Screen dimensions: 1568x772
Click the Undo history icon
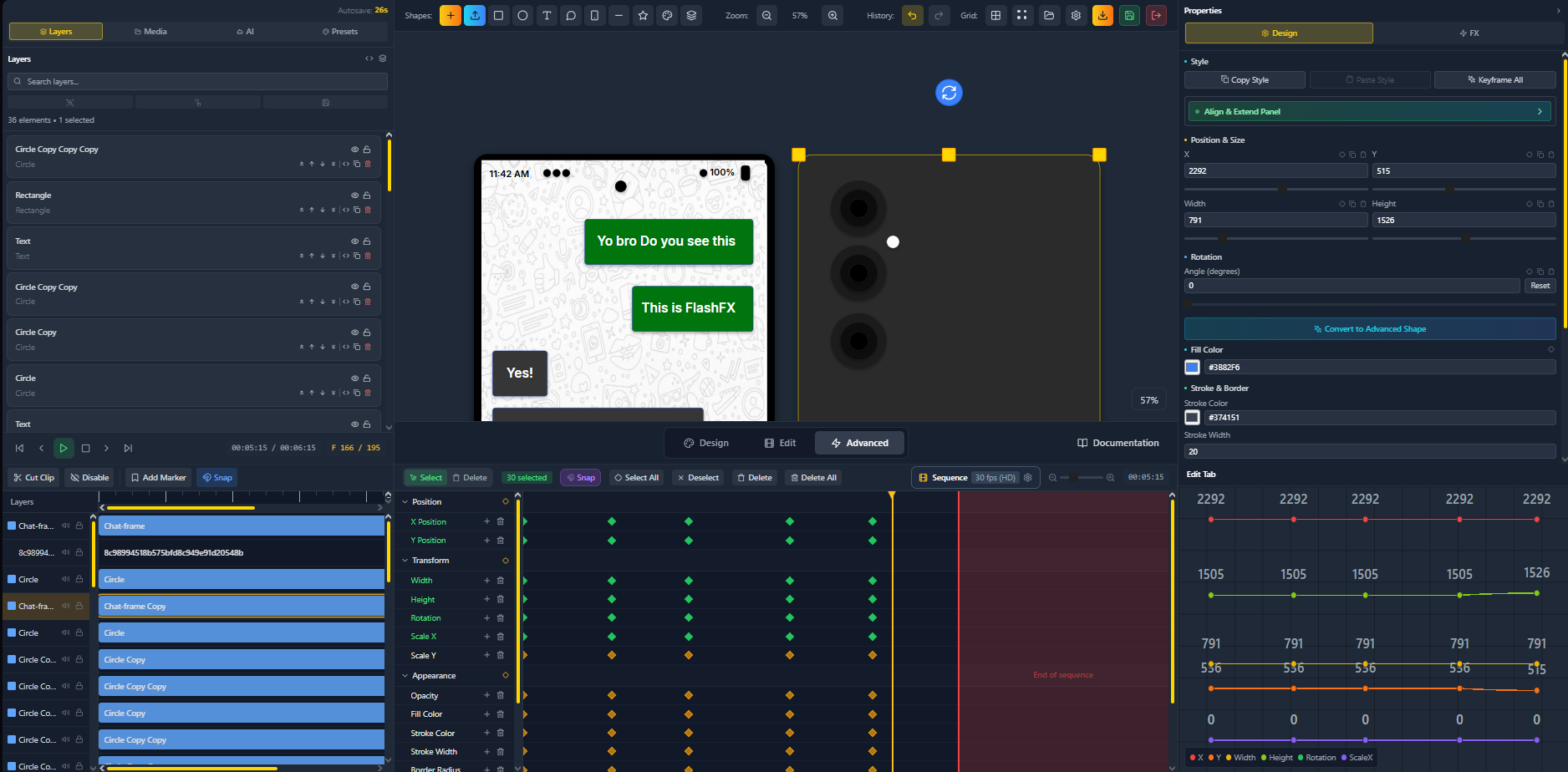point(913,15)
